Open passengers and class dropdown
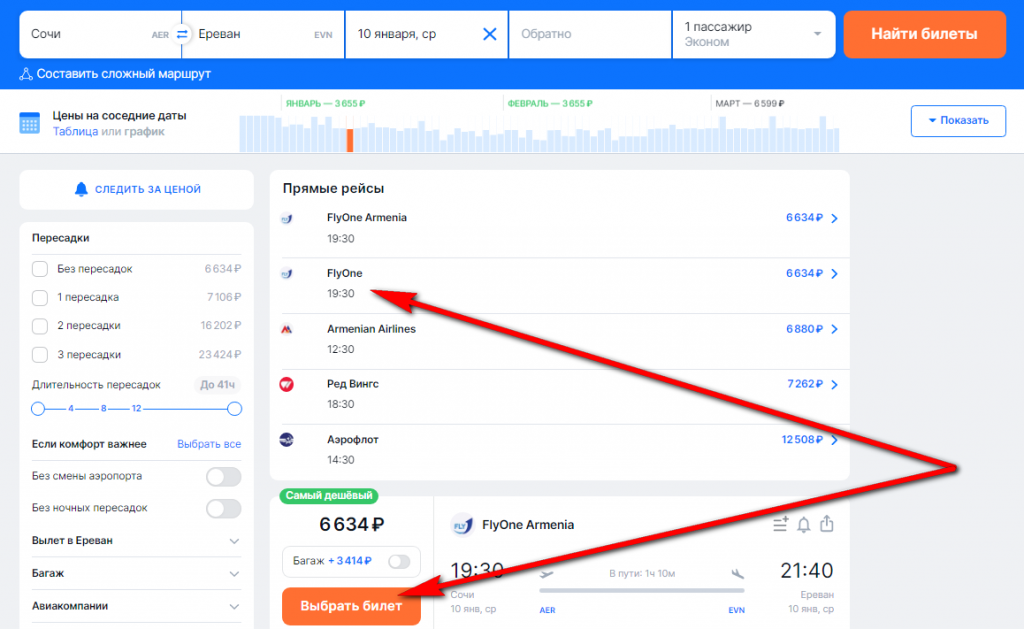This screenshot has height=629, width=1024. pos(754,35)
